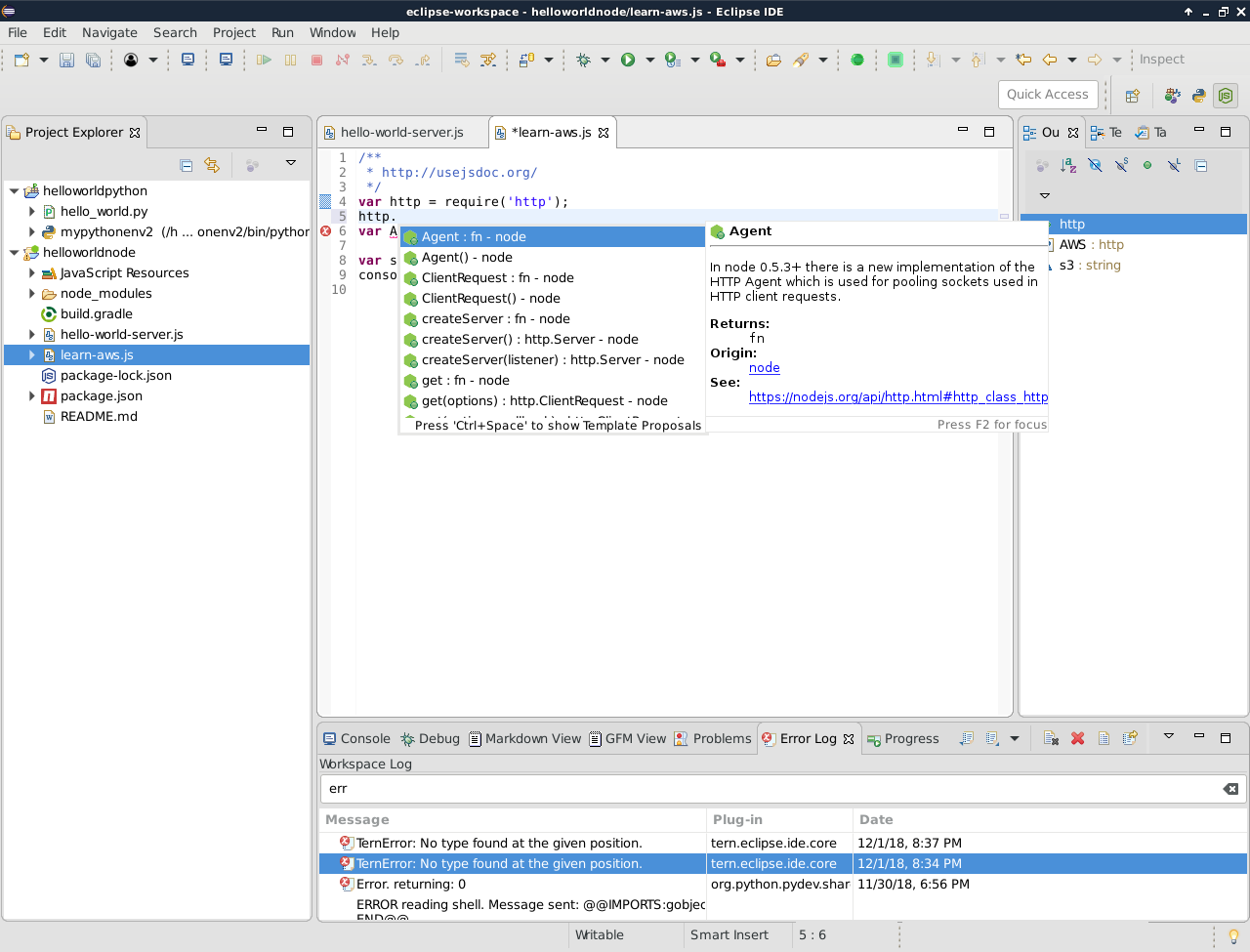Clear the err filter text with X icon
This screenshot has width=1250, height=952.
[x=1230, y=789]
